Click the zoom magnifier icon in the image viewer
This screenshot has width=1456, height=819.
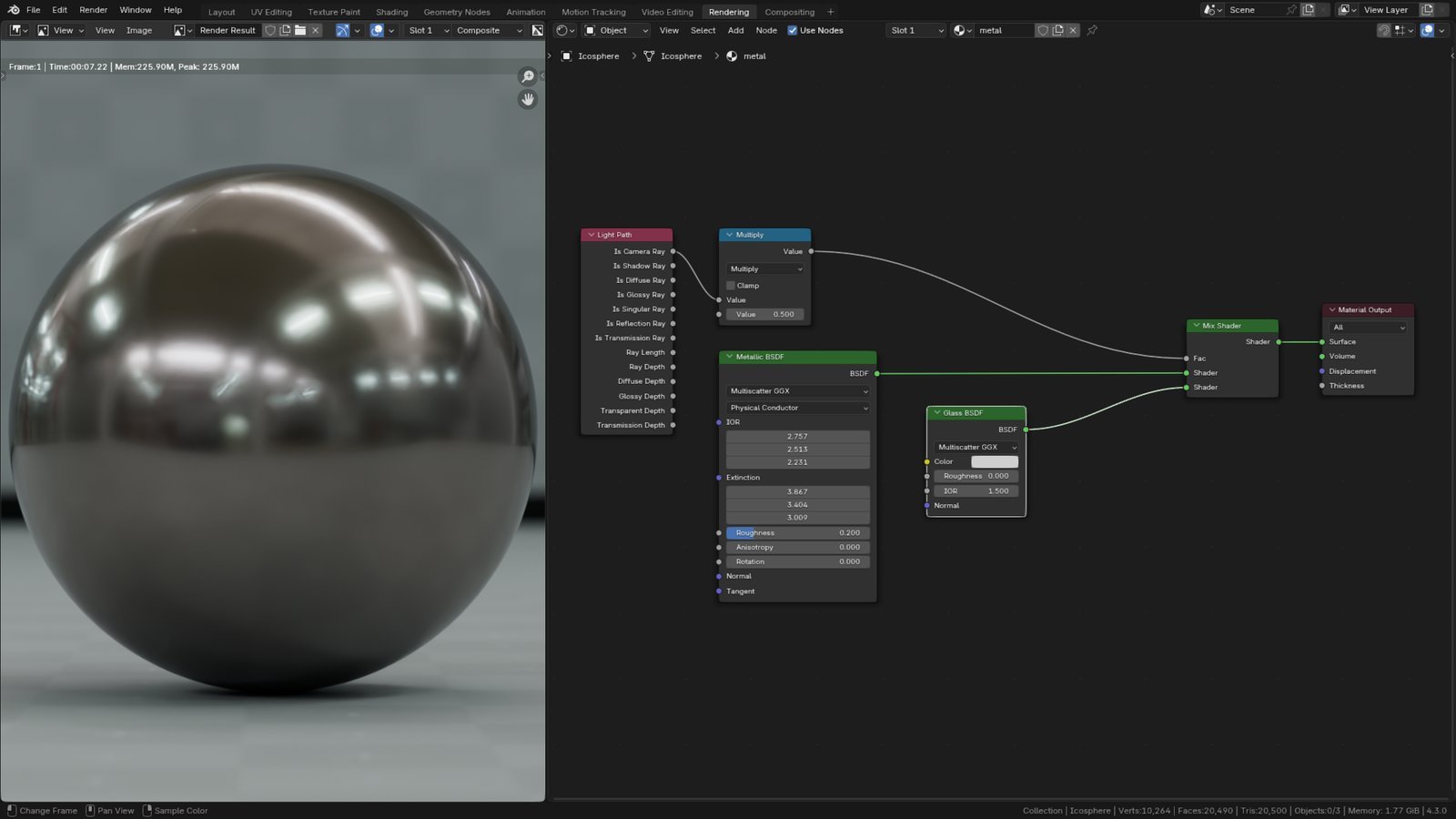point(528,76)
